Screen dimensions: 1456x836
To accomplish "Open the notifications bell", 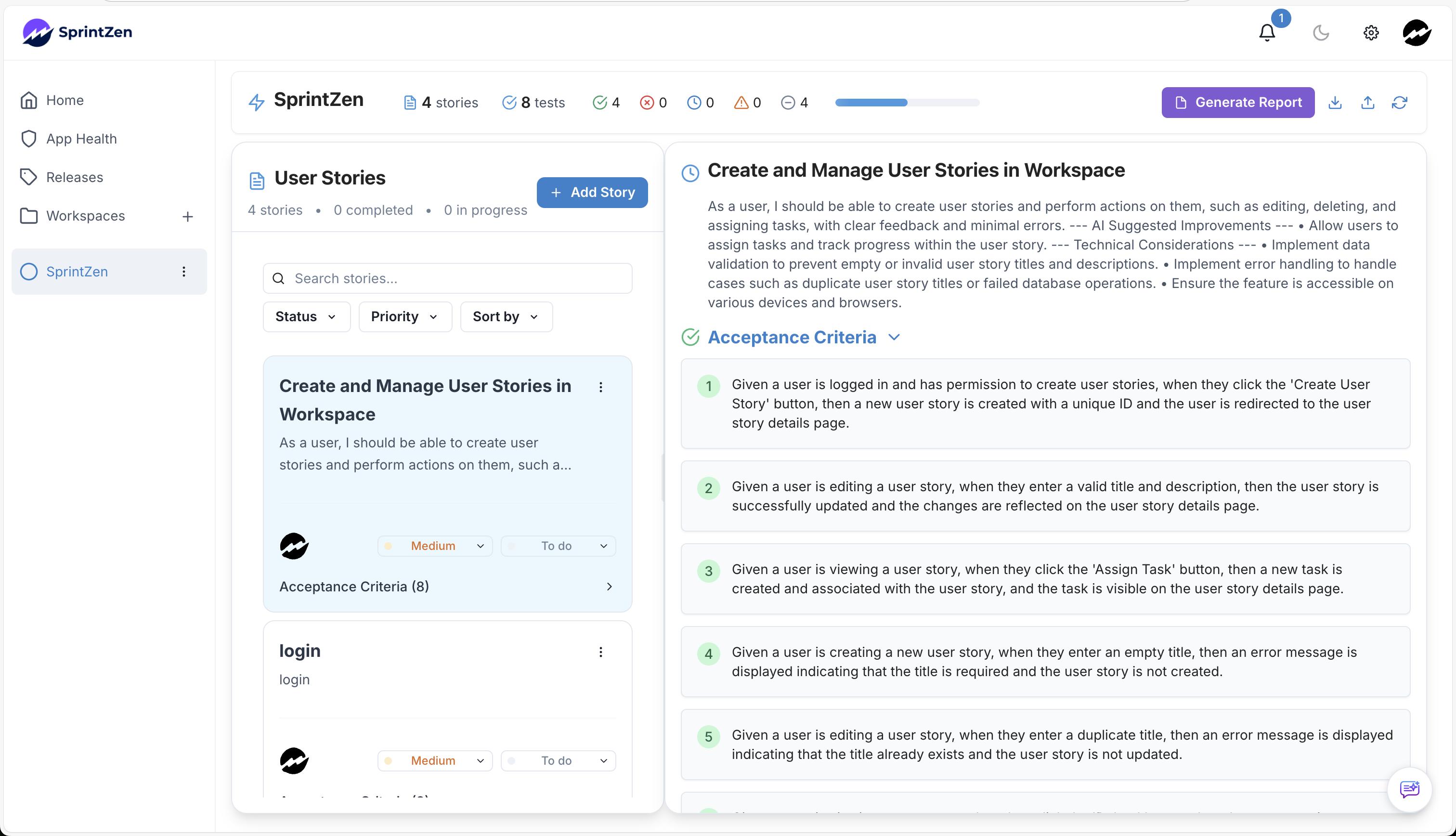I will (1267, 33).
